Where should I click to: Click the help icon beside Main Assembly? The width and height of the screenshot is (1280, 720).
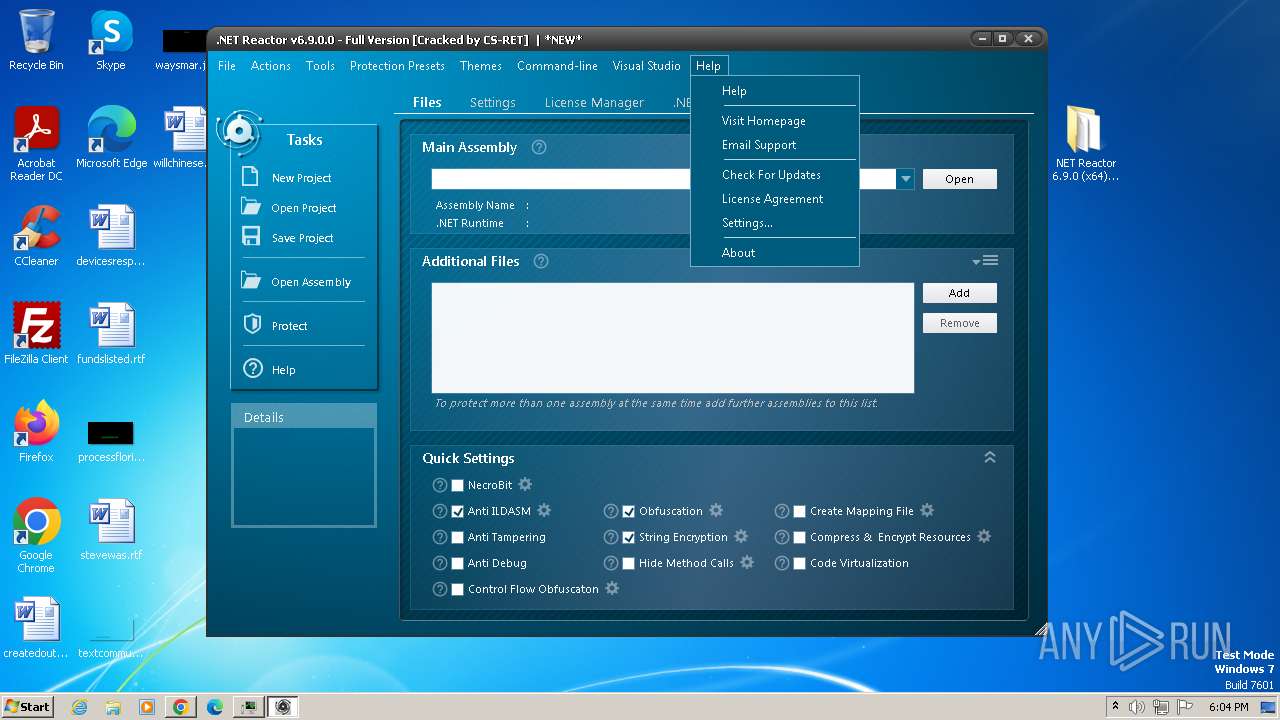(x=539, y=147)
